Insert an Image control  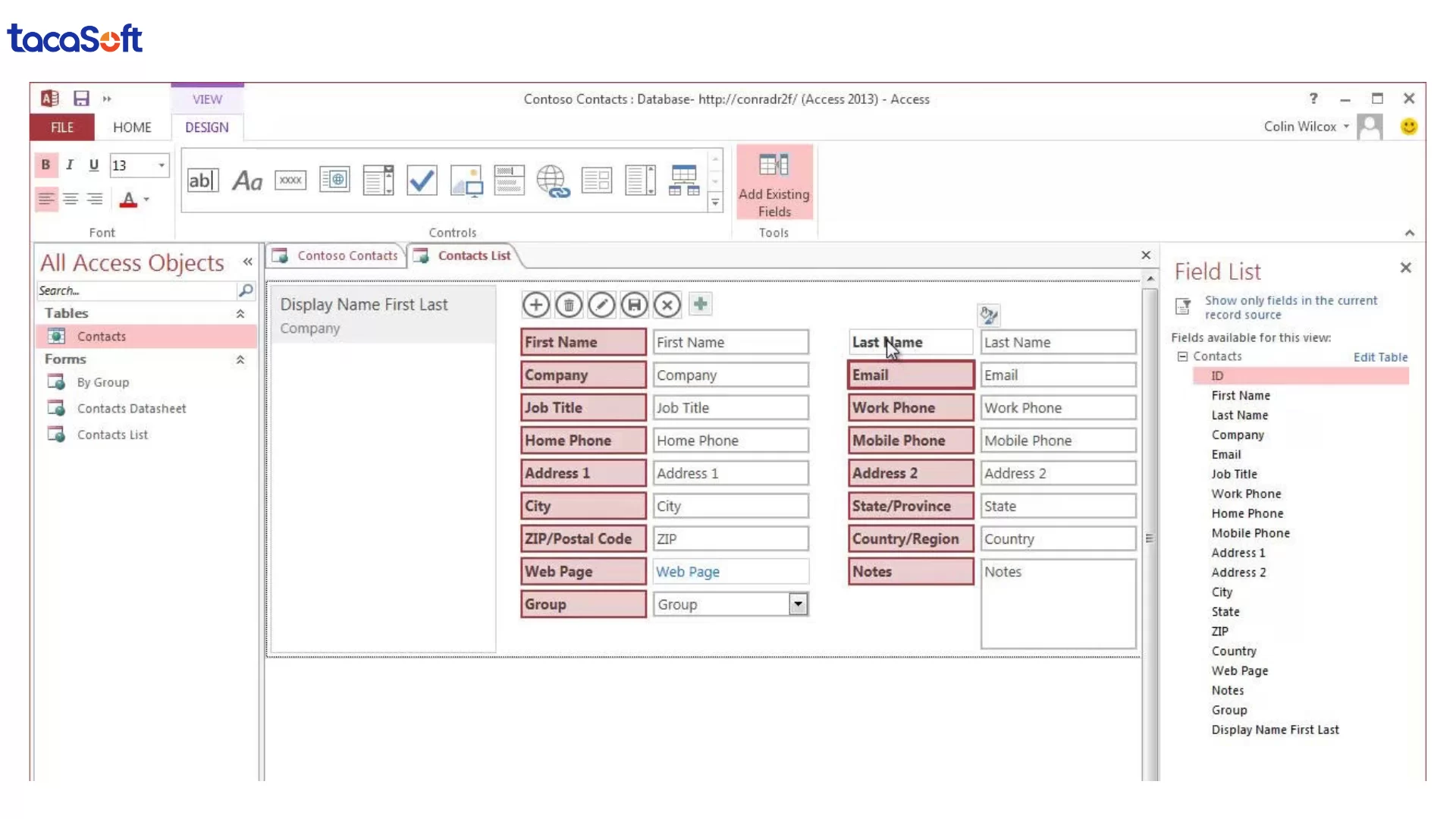click(466, 180)
